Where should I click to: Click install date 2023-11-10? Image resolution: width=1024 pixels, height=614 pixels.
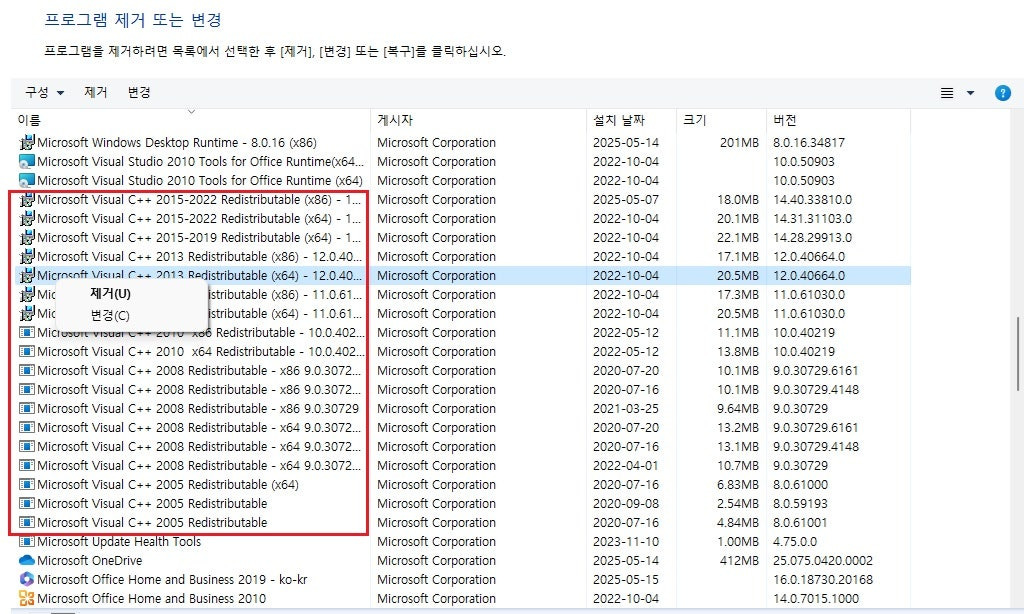coord(626,541)
